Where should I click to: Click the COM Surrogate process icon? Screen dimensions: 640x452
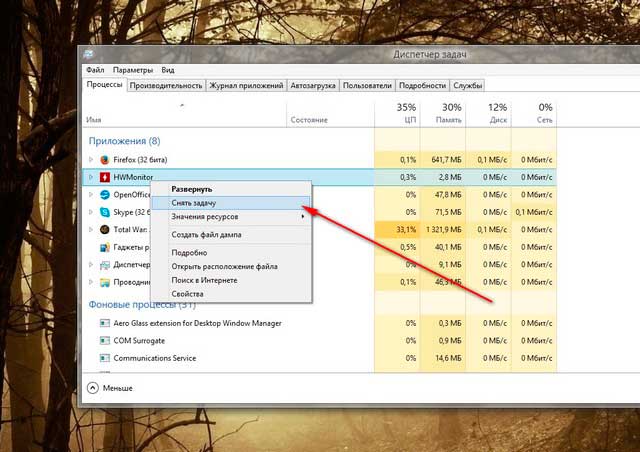(x=105, y=340)
